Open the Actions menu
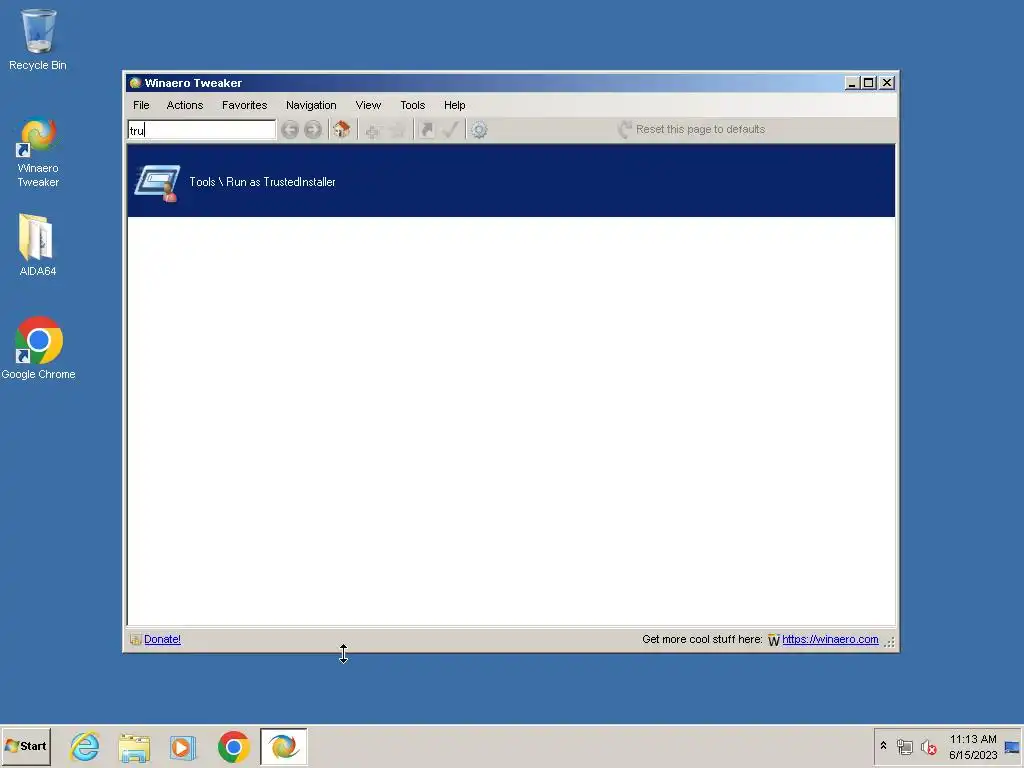The height and width of the screenshot is (768, 1024). (185, 105)
